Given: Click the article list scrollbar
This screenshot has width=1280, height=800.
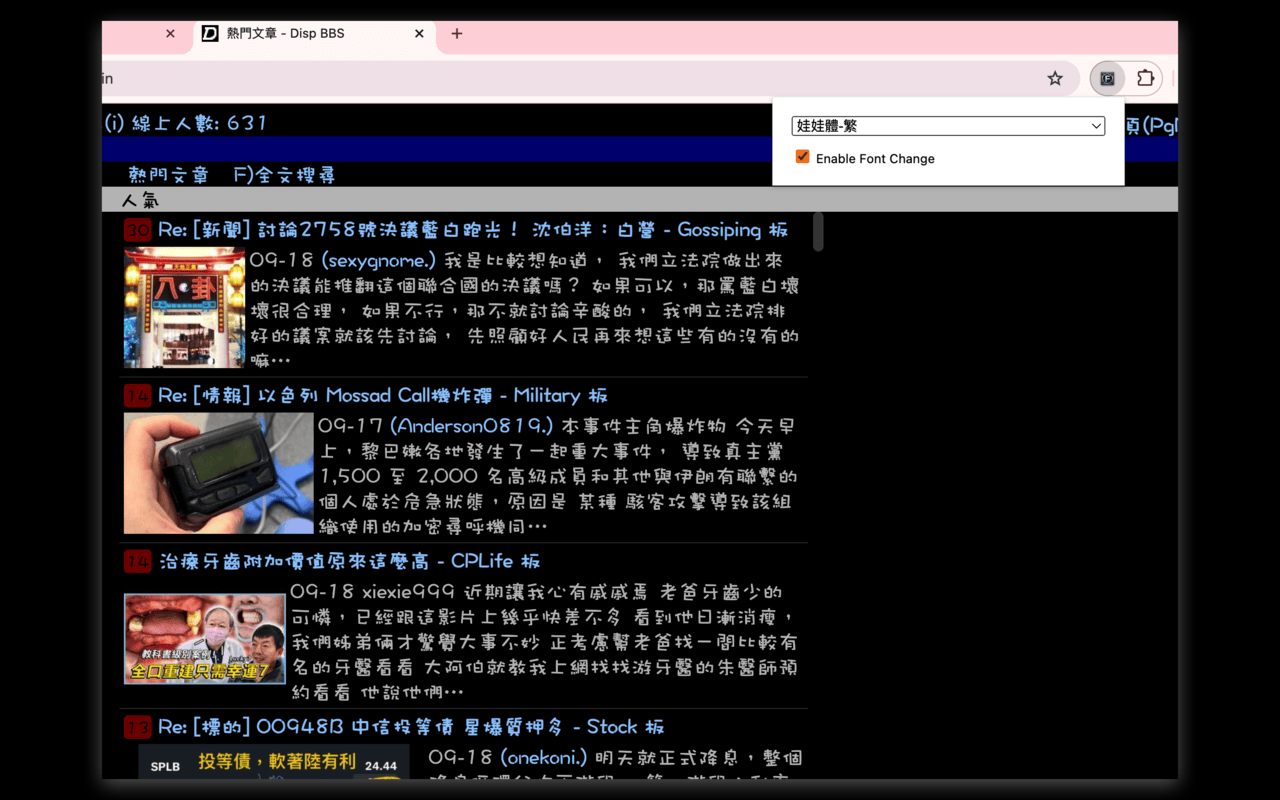Looking at the screenshot, I should (x=817, y=232).
